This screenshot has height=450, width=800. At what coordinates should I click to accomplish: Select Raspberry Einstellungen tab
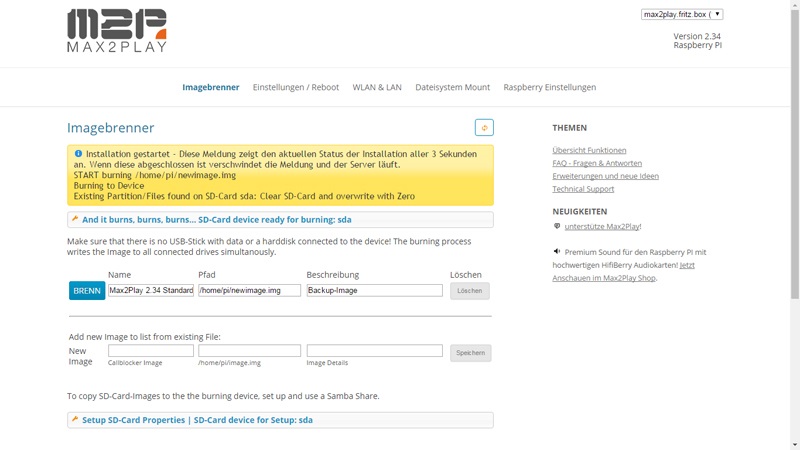(549, 87)
